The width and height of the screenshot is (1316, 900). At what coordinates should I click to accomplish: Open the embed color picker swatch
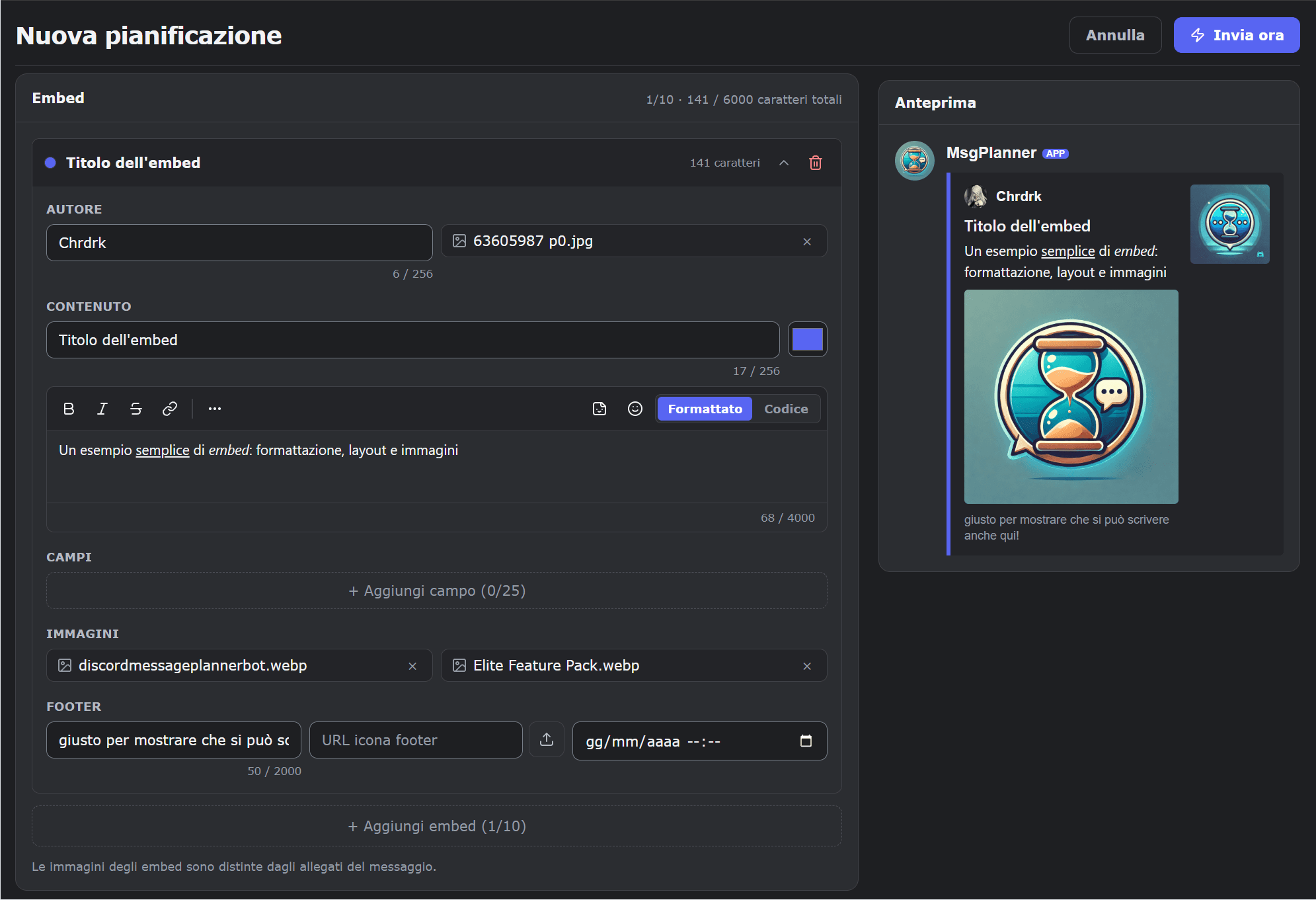[807, 339]
